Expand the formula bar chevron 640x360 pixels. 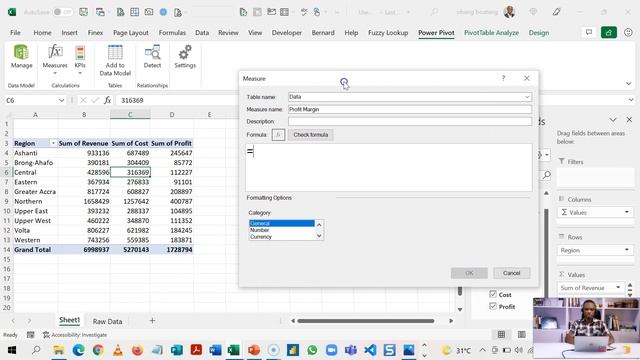[x=631, y=100]
